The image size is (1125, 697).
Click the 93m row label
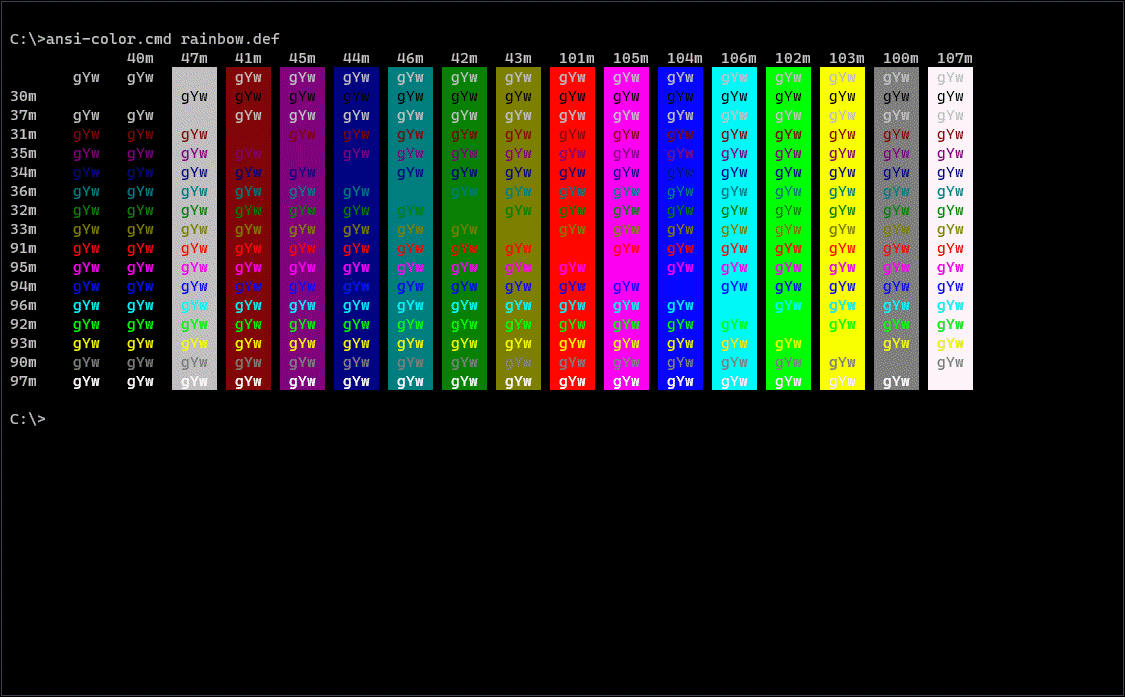tap(24, 344)
